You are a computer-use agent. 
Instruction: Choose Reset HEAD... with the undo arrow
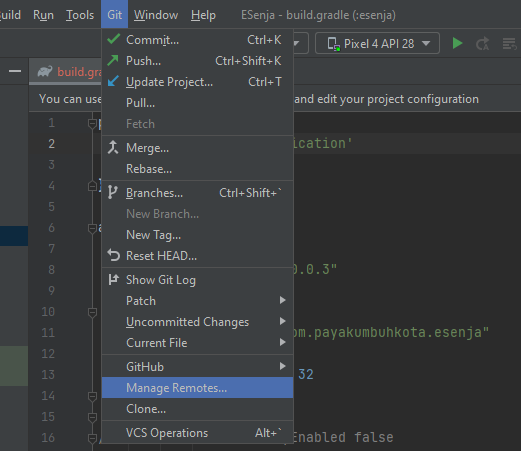tap(197, 256)
